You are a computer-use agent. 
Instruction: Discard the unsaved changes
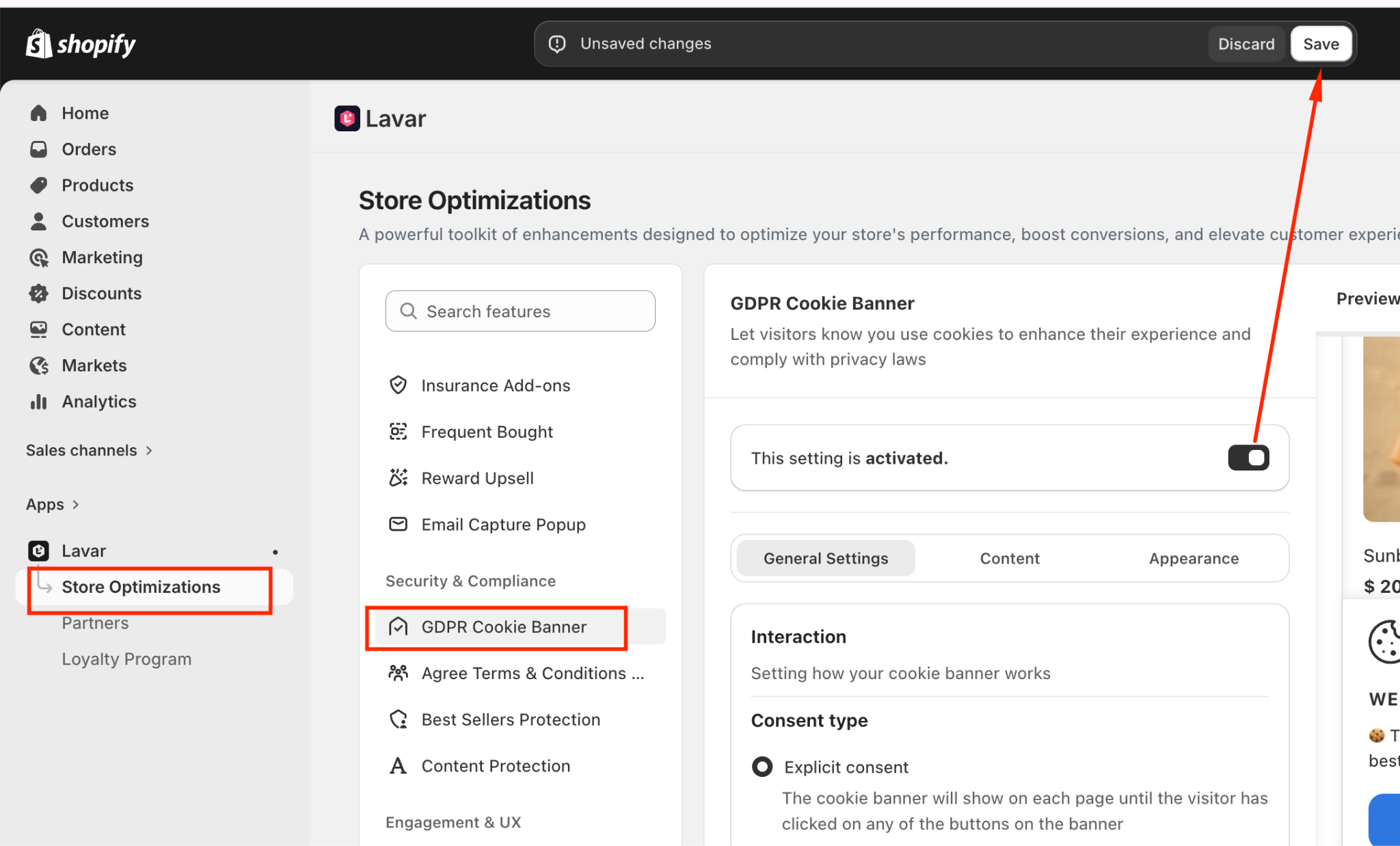click(x=1246, y=44)
